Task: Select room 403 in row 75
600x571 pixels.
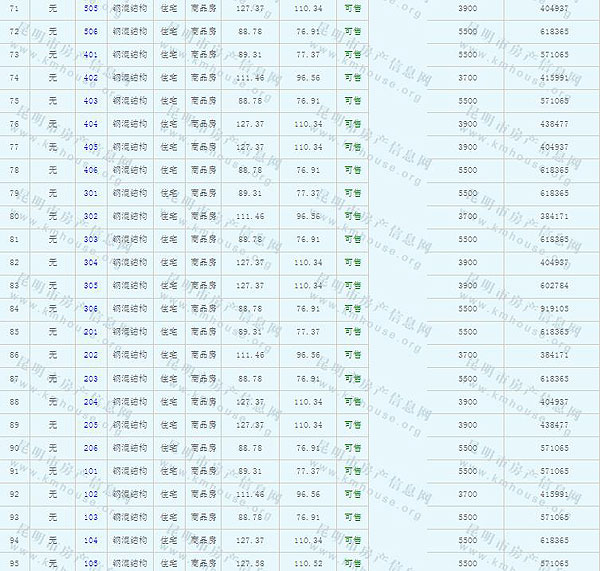Action: 91,100
